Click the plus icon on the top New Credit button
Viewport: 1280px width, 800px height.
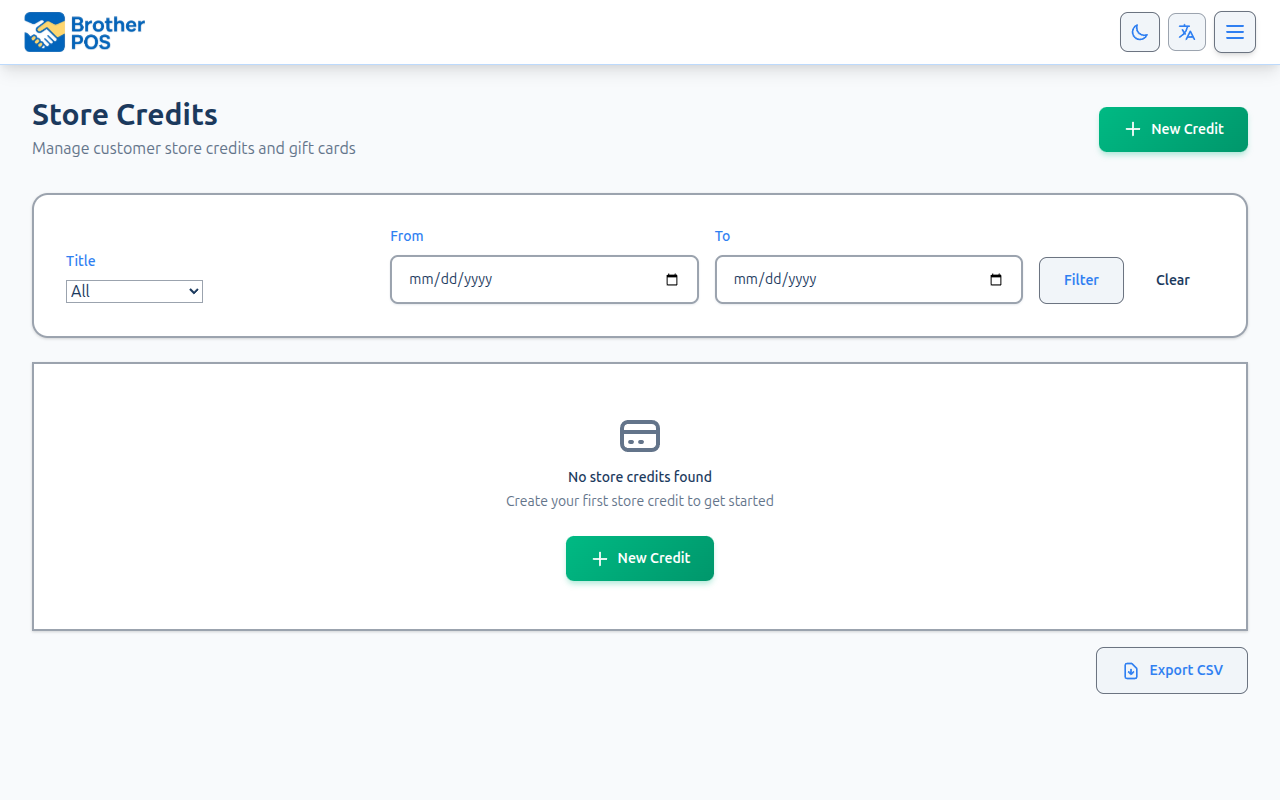click(x=1132, y=129)
